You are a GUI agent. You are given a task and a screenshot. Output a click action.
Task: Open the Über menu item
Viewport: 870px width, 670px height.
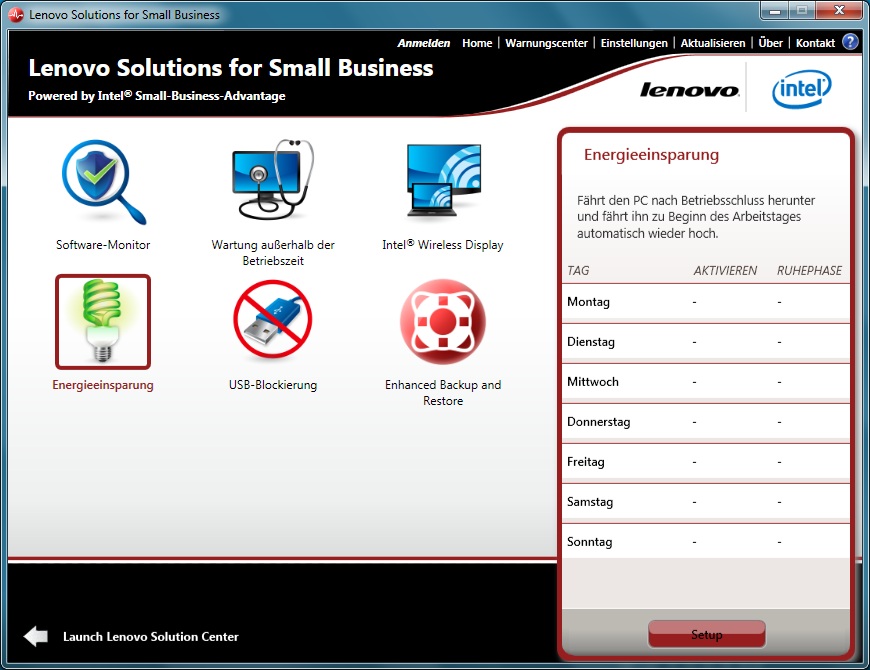click(x=771, y=43)
